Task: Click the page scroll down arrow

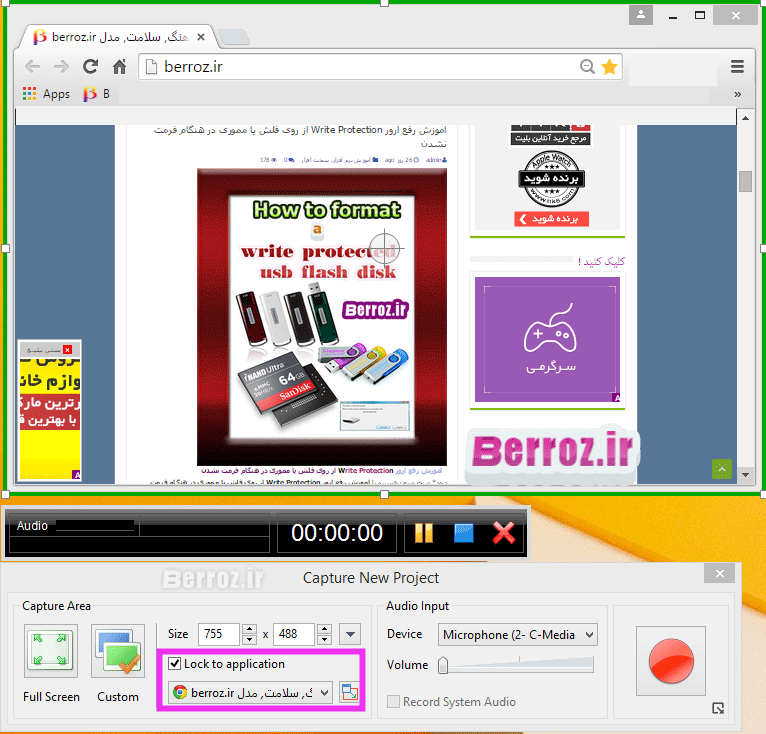Action: pos(745,475)
